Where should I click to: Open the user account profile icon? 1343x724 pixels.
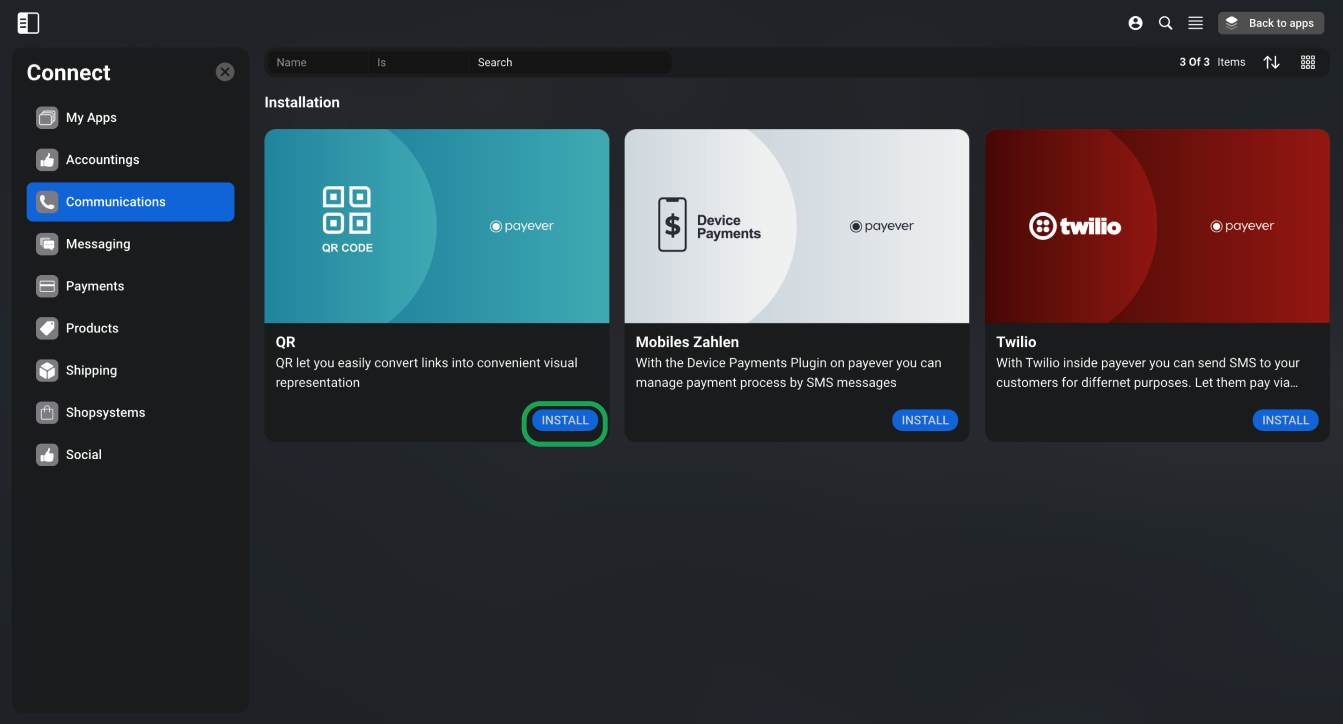[x=1135, y=23]
